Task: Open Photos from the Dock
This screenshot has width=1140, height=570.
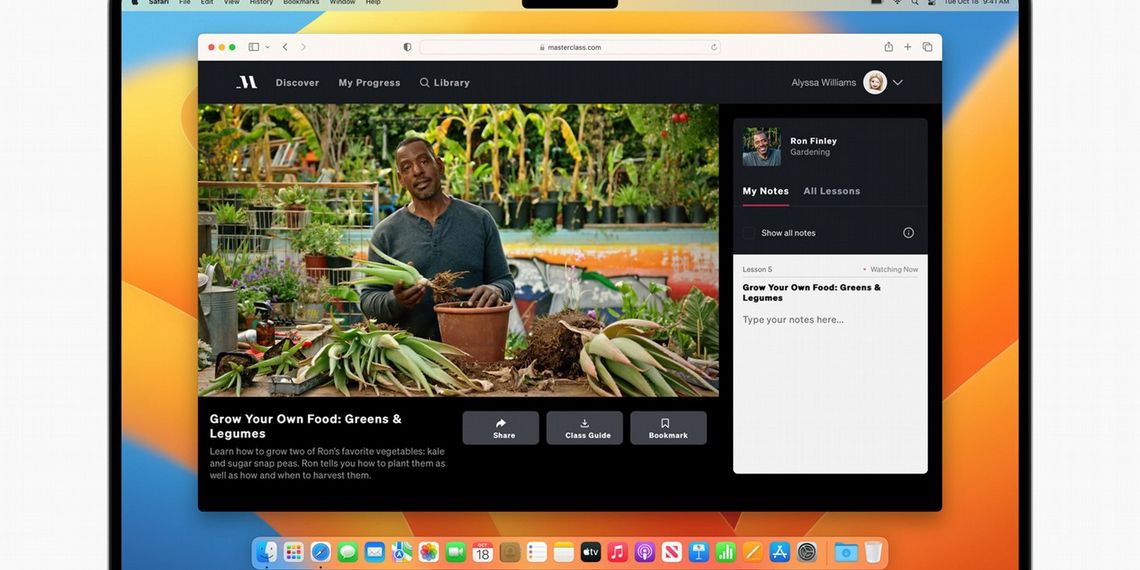Action: 429,552
